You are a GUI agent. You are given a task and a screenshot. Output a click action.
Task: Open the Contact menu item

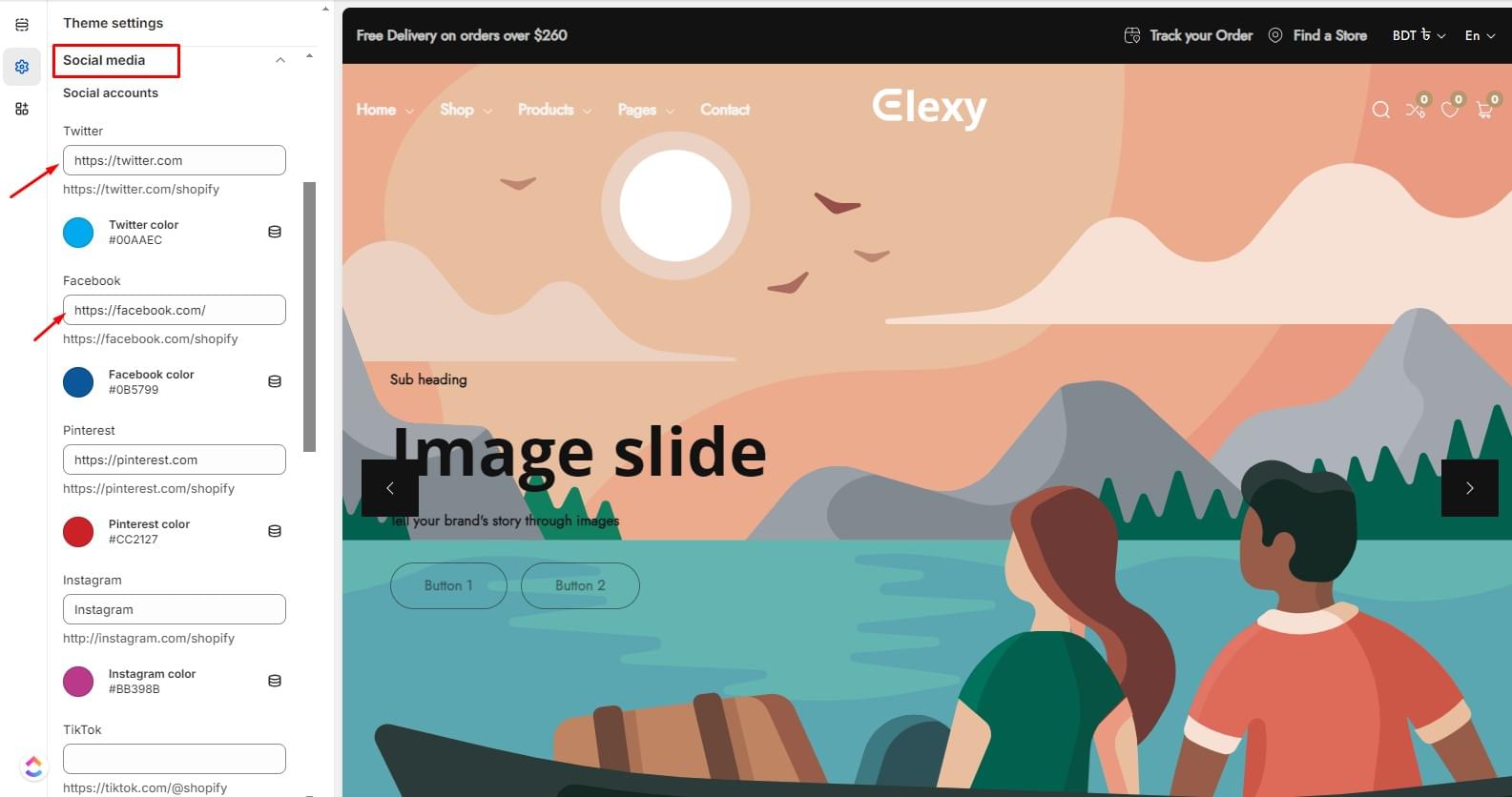point(725,110)
